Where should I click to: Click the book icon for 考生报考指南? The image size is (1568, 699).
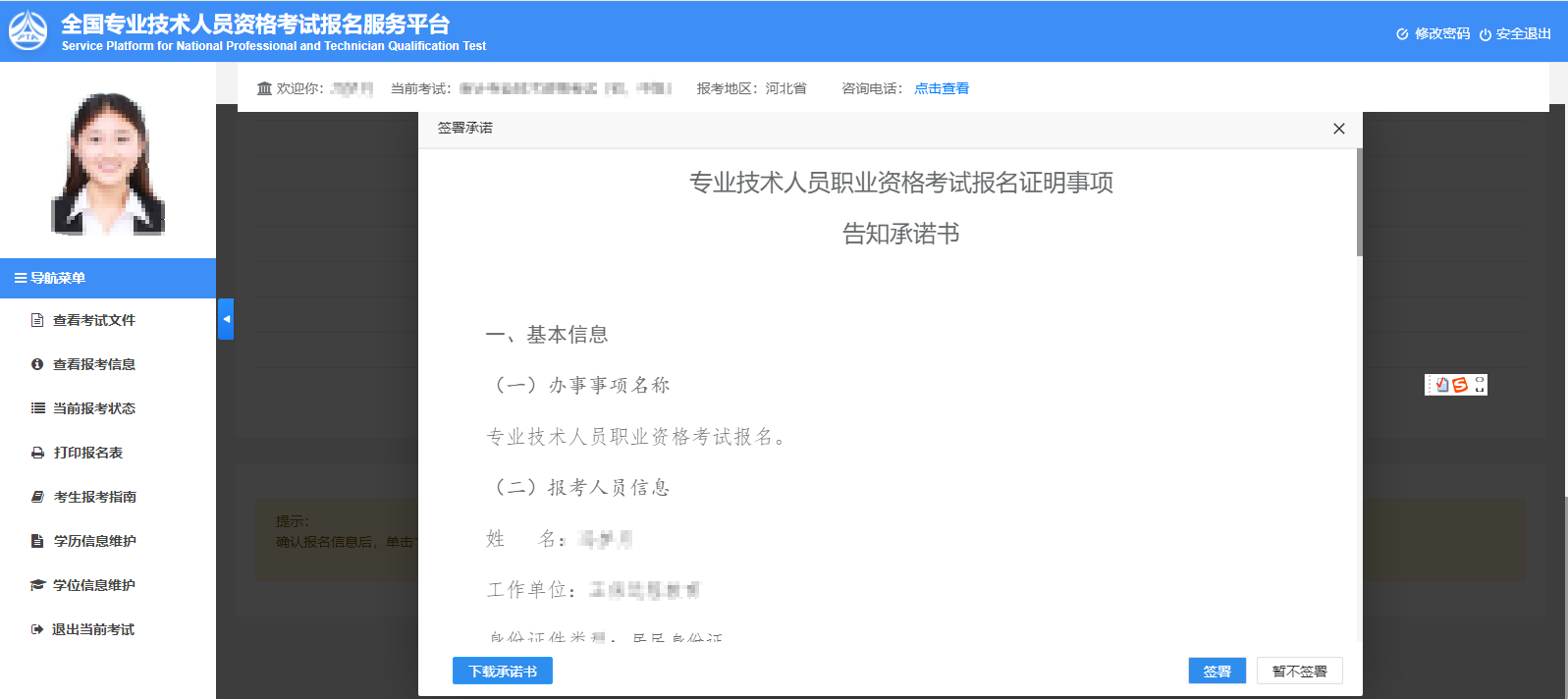(37, 497)
